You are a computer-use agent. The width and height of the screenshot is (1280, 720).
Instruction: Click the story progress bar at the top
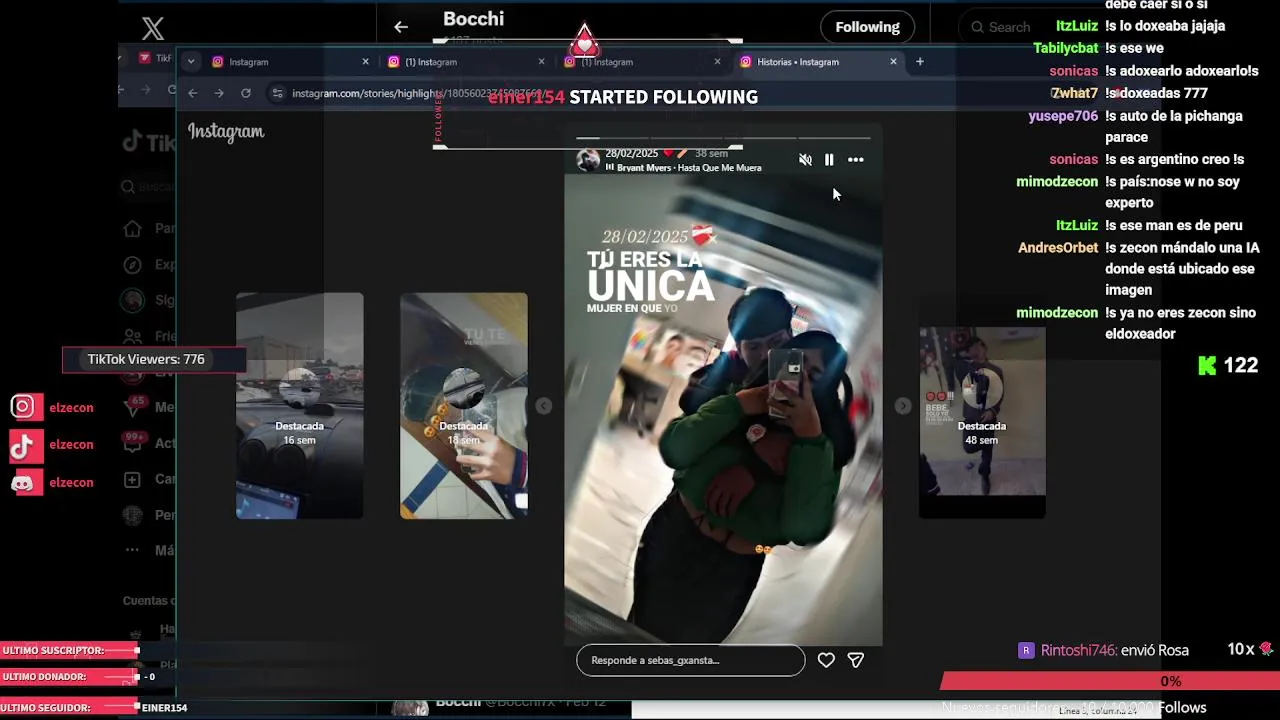pyautogui.click(x=723, y=138)
